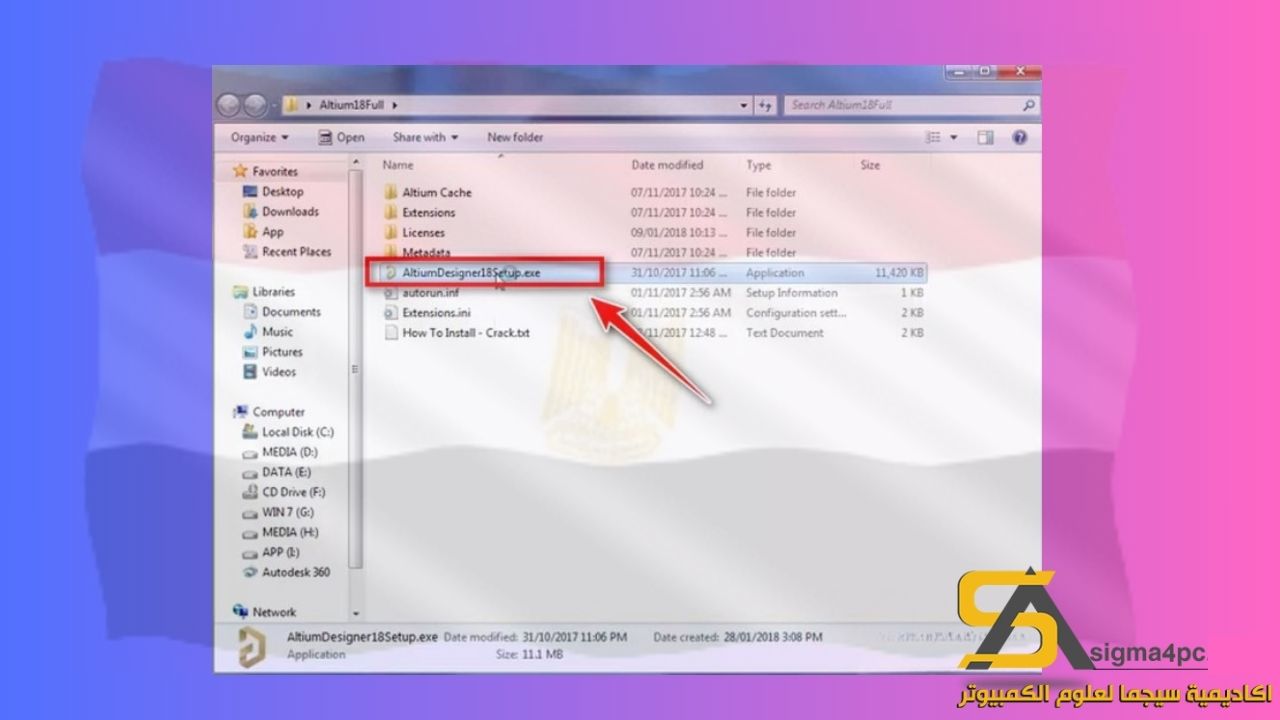The image size is (1280, 720).
Task: Select the Extensions folder icon
Action: [x=391, y=212]
